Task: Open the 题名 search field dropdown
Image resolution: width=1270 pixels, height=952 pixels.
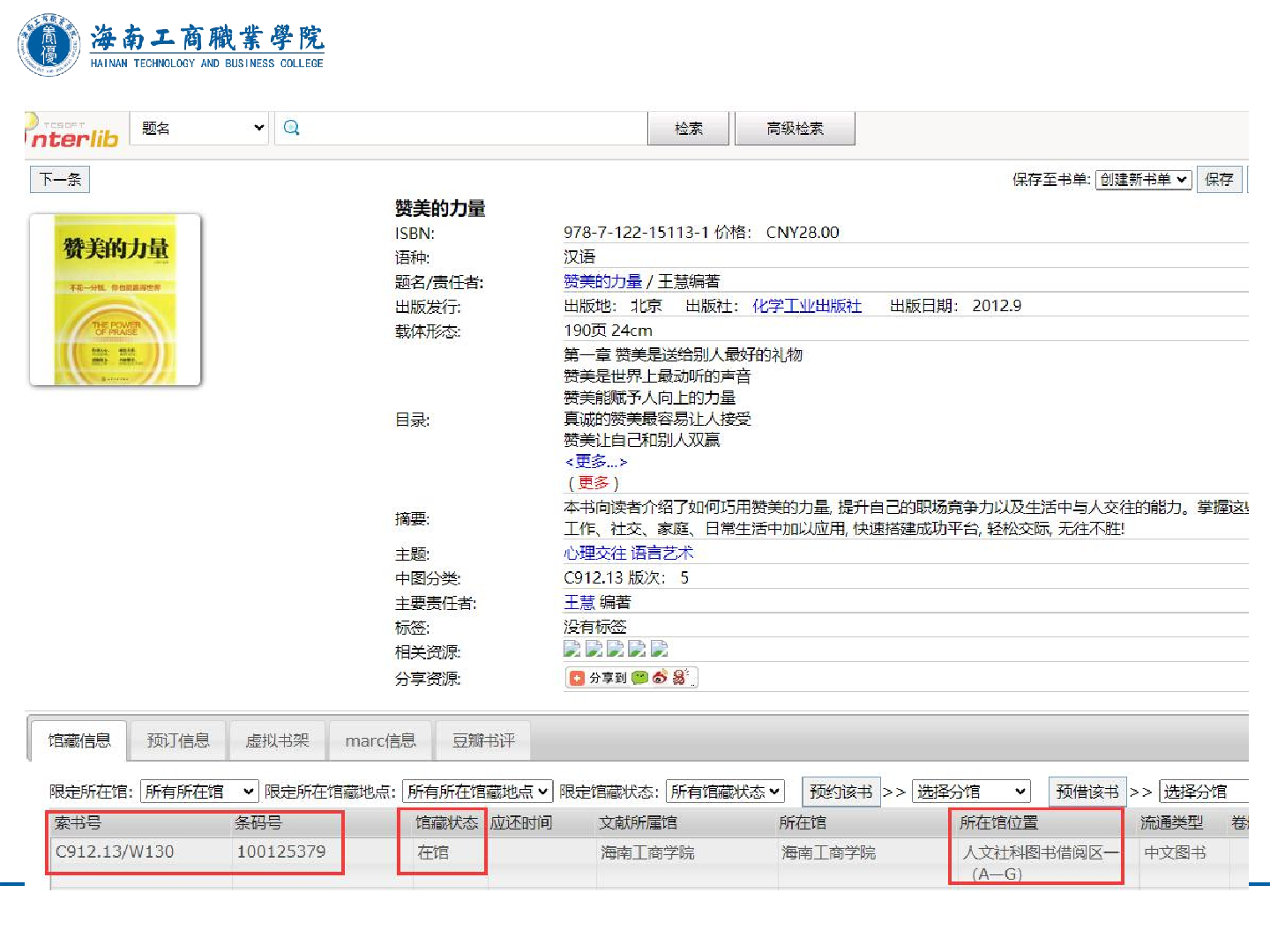Action: [200, 128]
